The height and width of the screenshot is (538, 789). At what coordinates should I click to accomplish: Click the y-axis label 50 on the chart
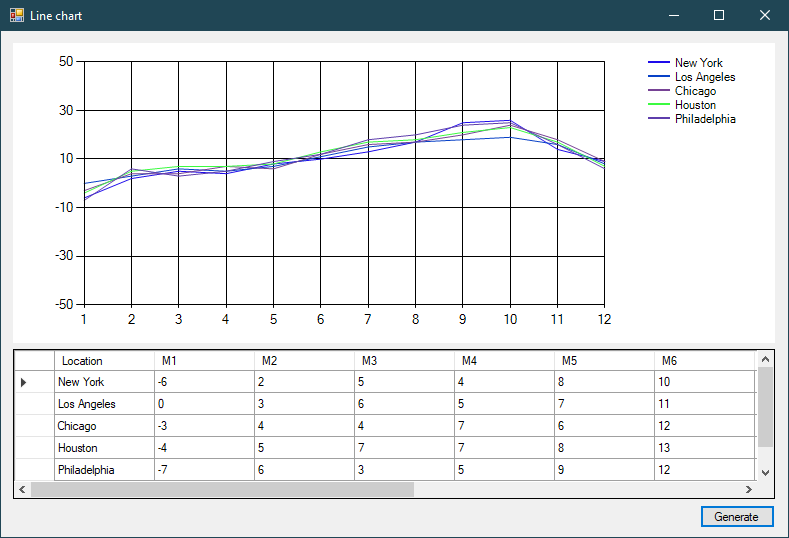tap(66, 61)
